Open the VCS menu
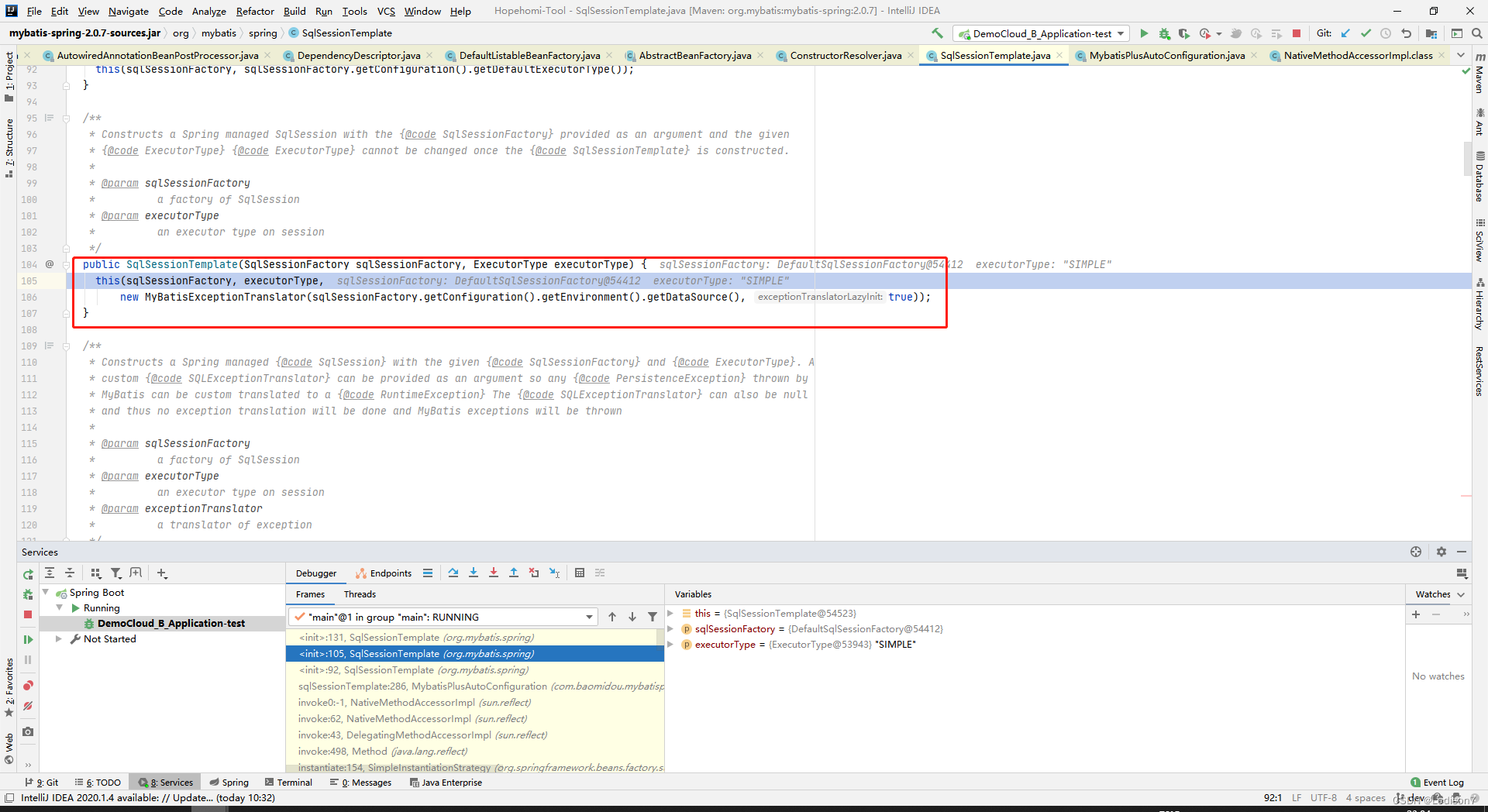 [386, 11]
